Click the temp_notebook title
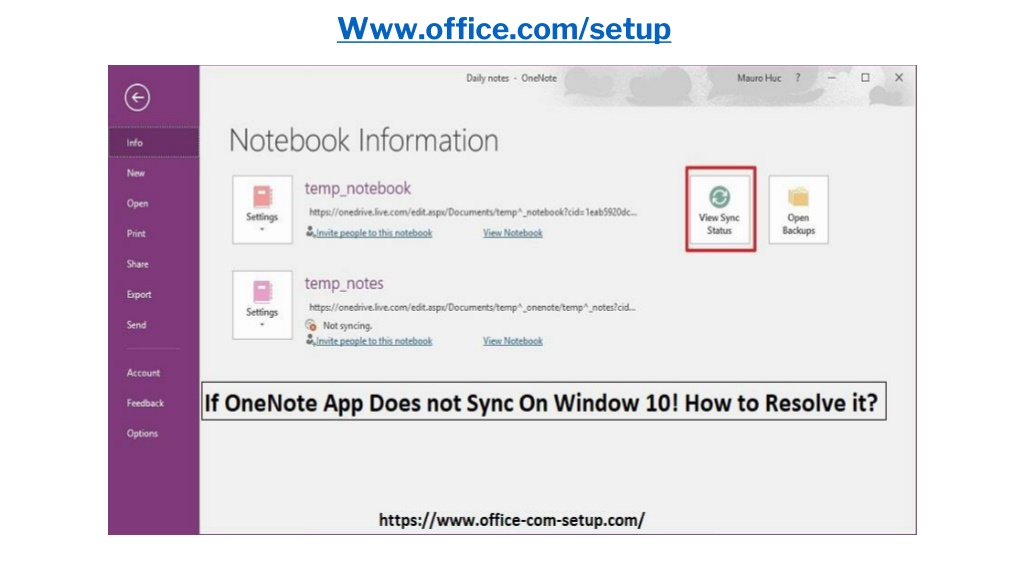The image size is (1024, 576). click(357, 189)
